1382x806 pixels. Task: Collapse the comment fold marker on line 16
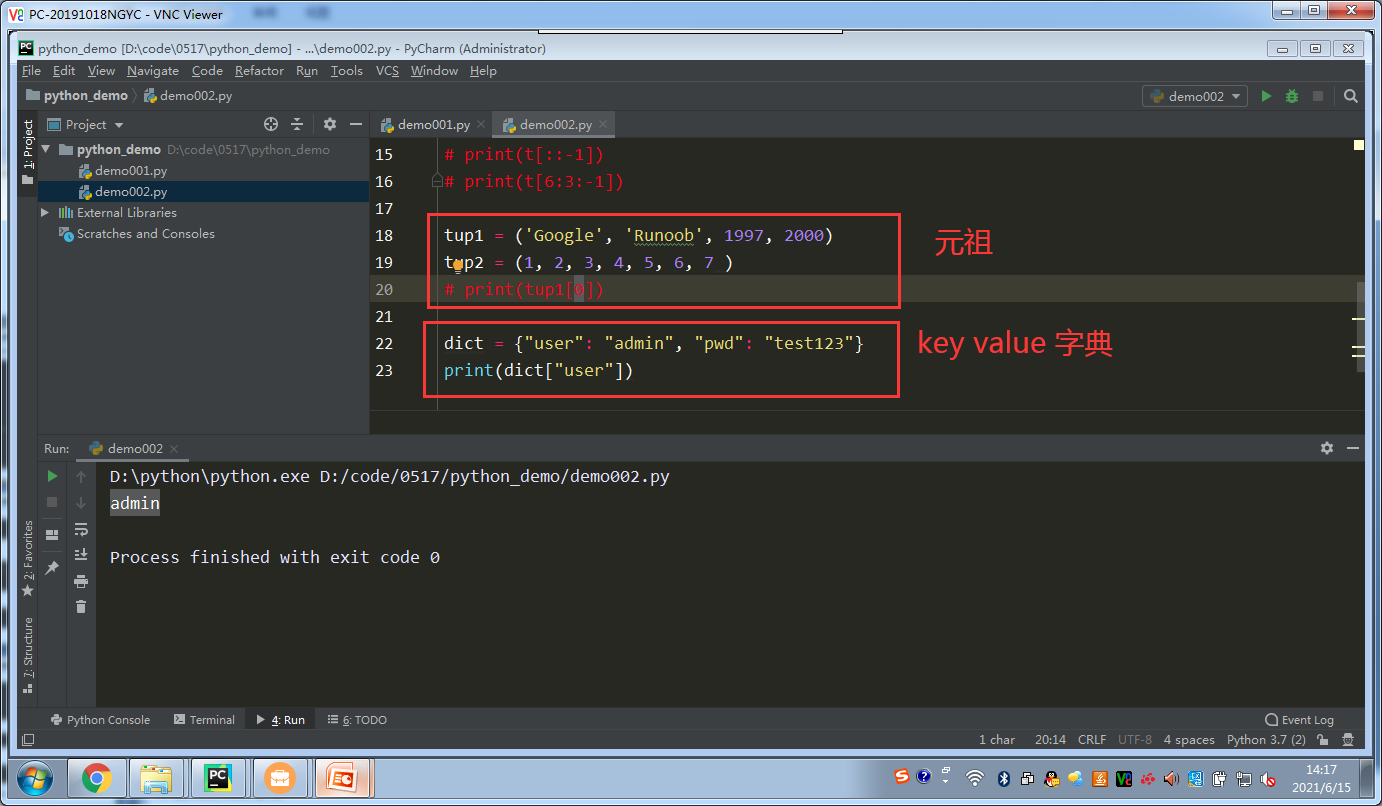click(437, 181)
